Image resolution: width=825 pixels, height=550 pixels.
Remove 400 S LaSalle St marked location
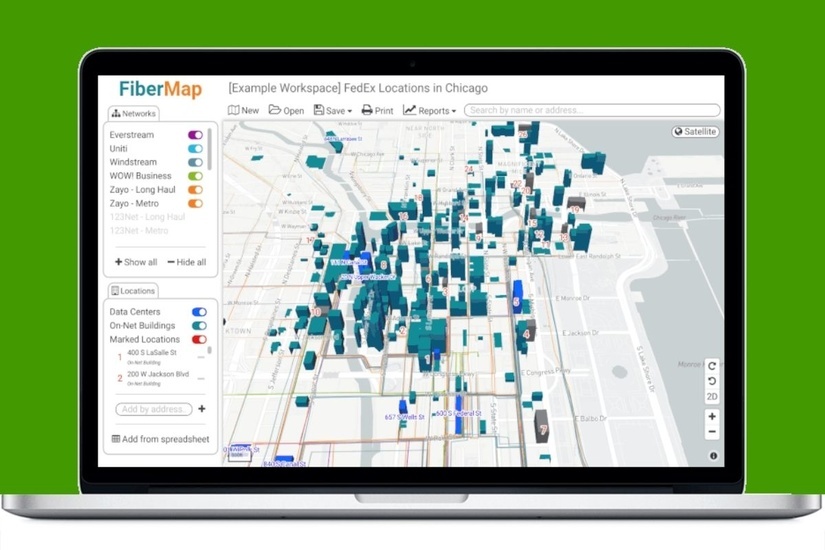pos(201,357)
